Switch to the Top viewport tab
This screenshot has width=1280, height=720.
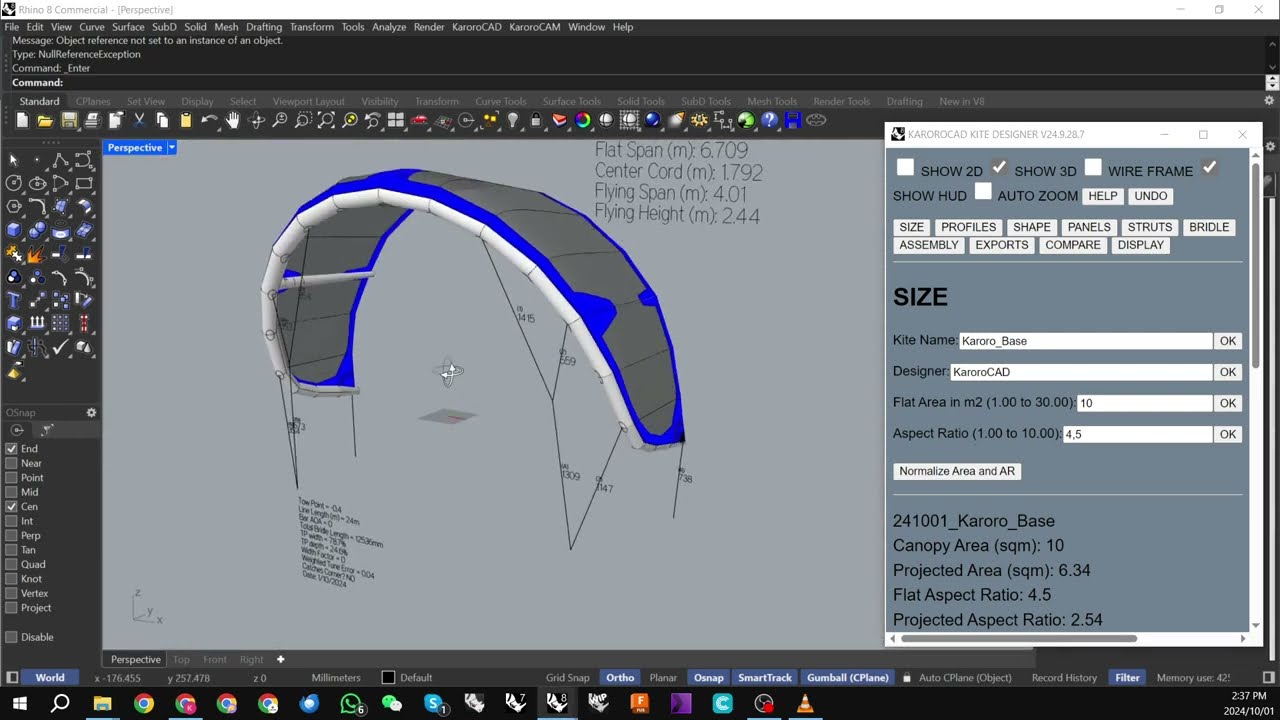pyautogui.click(x=181, y=660)
